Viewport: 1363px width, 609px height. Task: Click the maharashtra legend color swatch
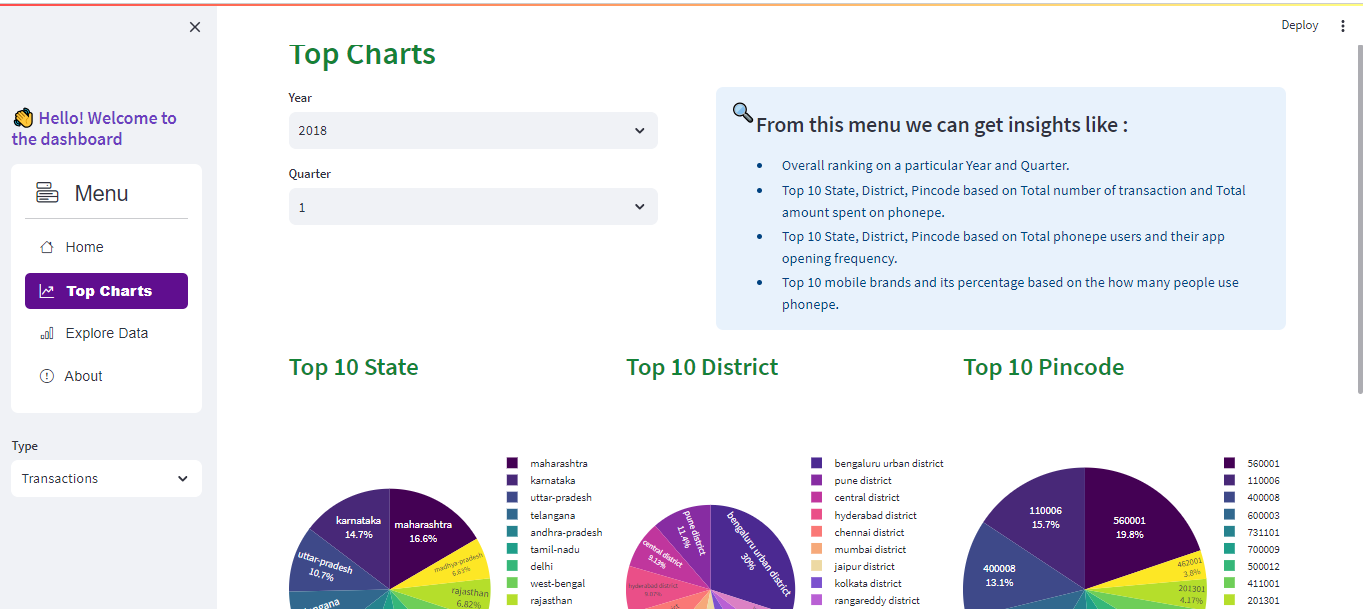tap(512, 463)
